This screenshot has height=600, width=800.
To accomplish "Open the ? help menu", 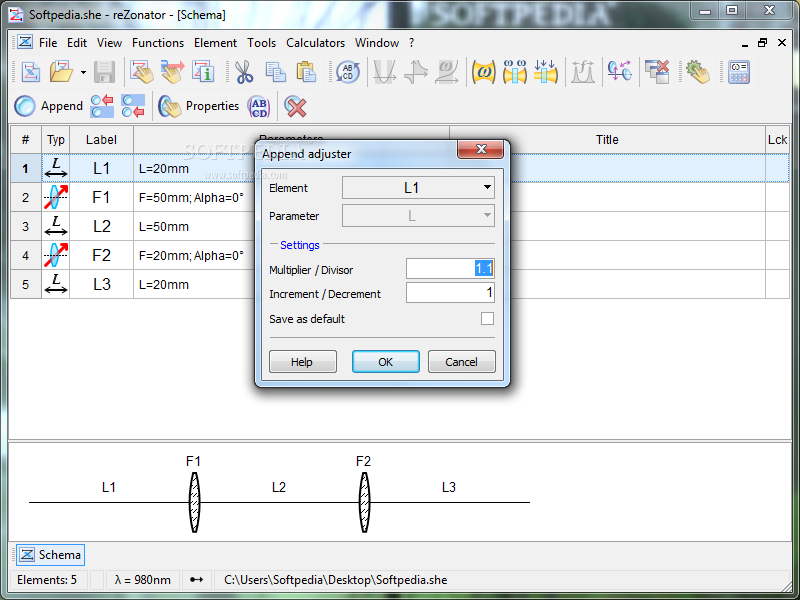I will [411, 43].
